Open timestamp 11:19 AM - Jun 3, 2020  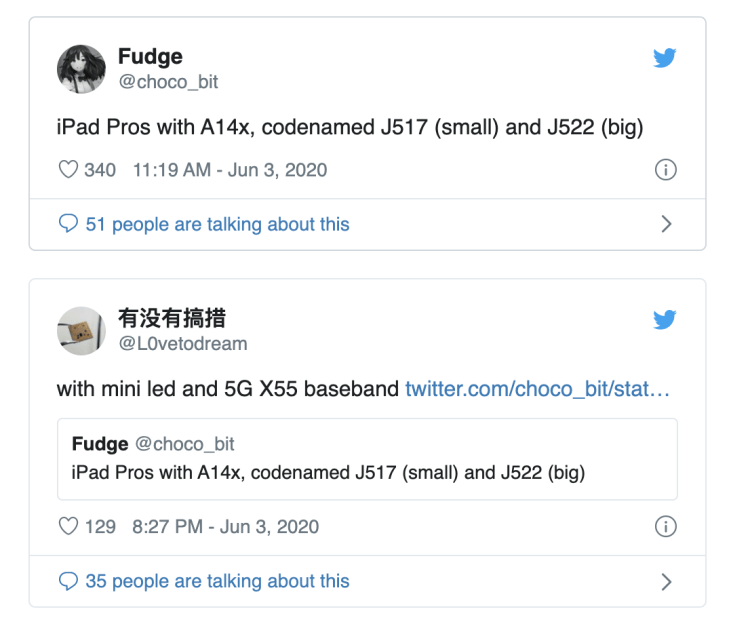[229, 170]
